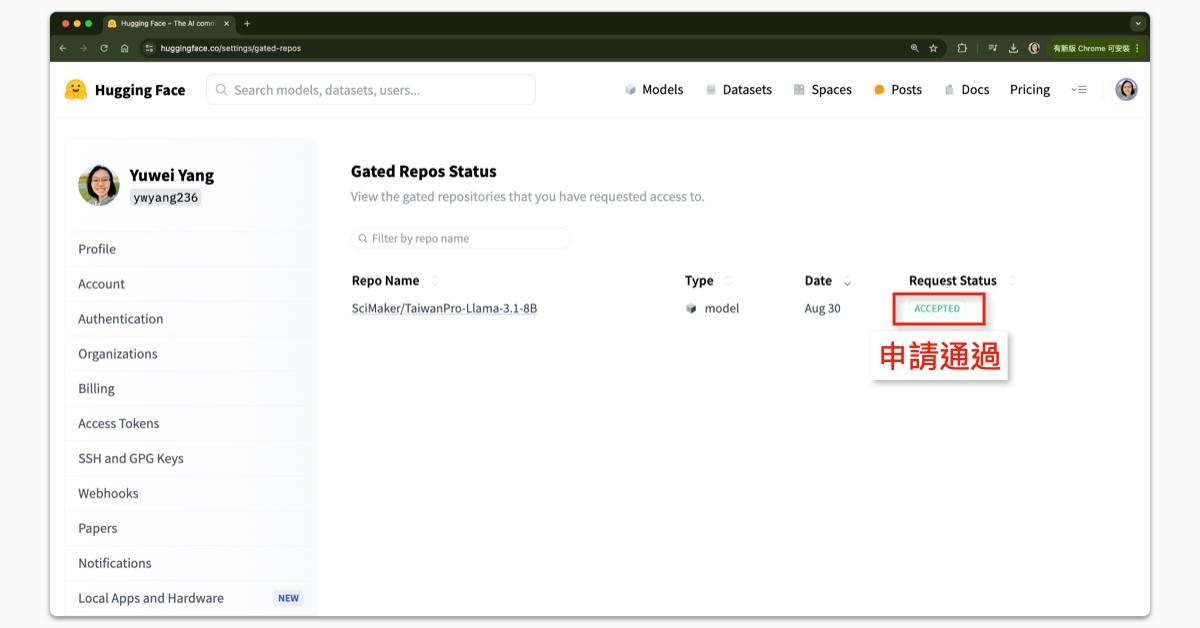
Task: Click the Chrome update available button
Action: click(x=1096, y=48)
